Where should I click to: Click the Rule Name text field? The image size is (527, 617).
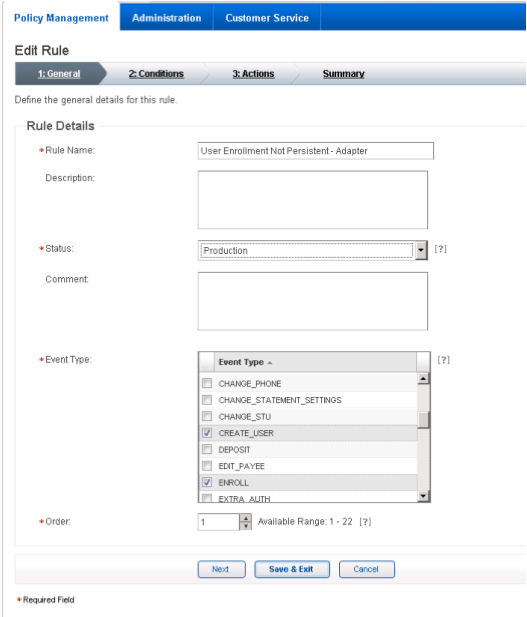click(316, 151)
